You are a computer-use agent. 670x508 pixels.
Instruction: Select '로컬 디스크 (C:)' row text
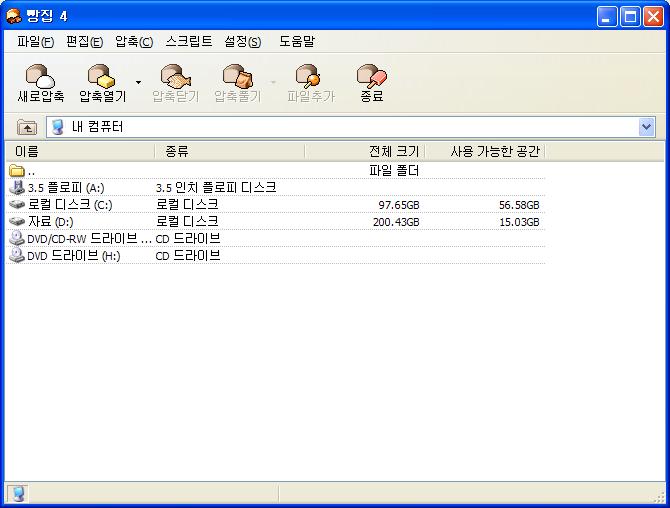tap(70, 205)
